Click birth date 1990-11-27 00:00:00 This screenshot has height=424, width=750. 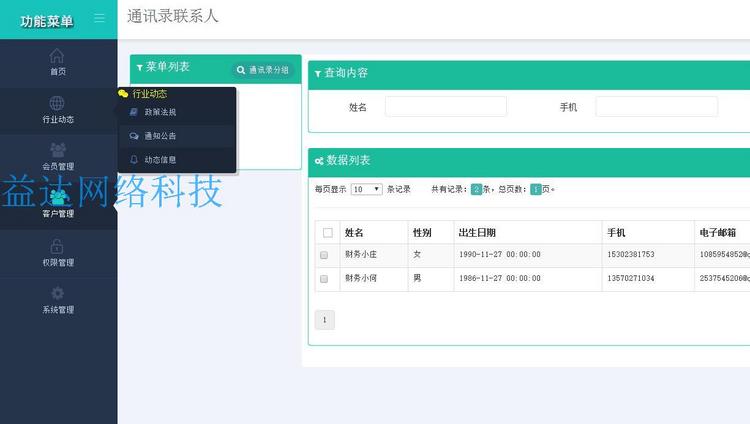pyautogui.click(x=500, y=255)
